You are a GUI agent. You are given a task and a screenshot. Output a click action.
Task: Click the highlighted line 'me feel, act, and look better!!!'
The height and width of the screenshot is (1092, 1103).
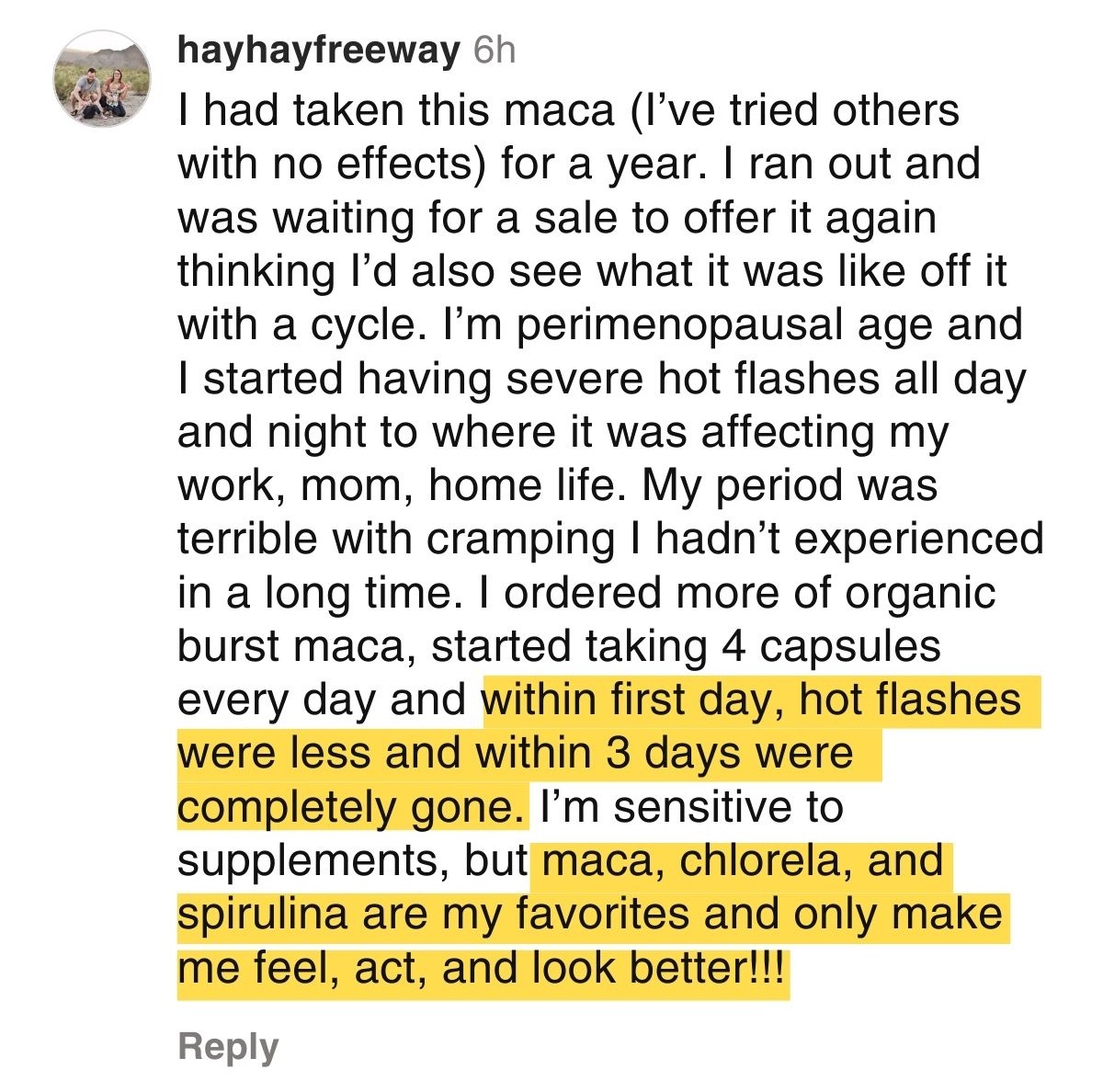pyautogui.click(x=483, y=970)
